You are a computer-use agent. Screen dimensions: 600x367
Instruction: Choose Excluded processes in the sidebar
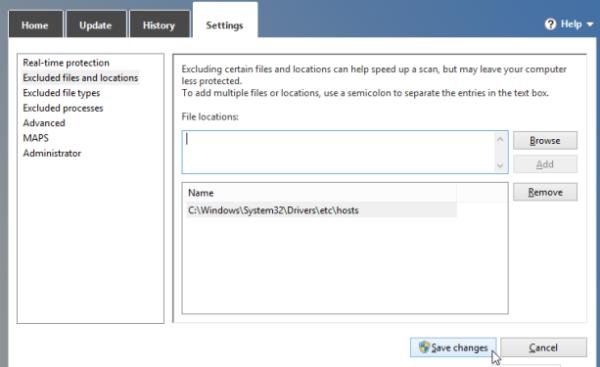(x=63, y=108)
